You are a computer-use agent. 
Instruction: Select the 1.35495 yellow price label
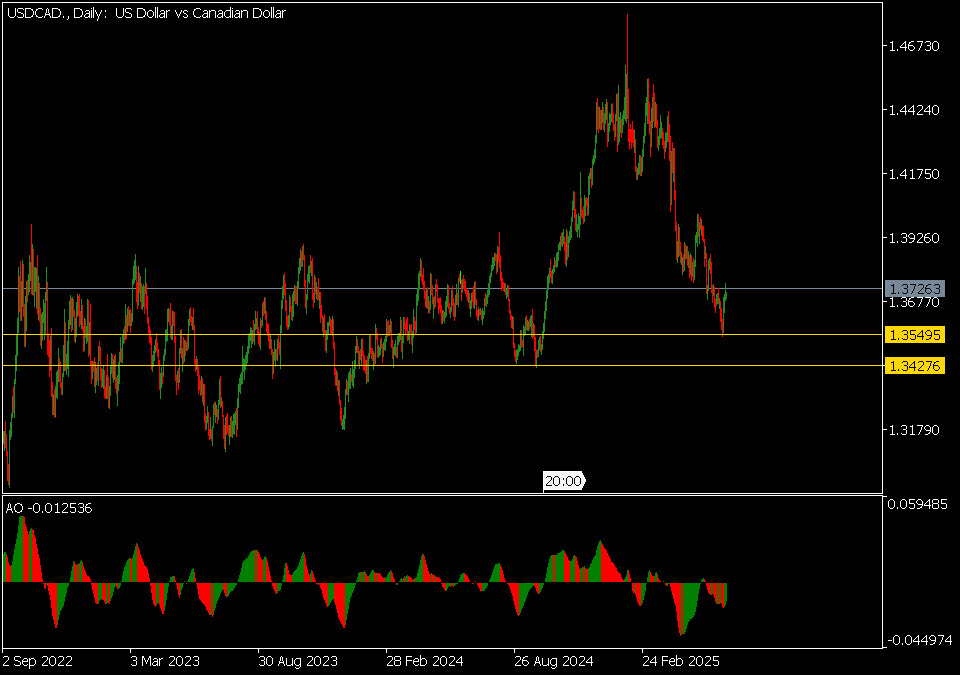[915, 335]
